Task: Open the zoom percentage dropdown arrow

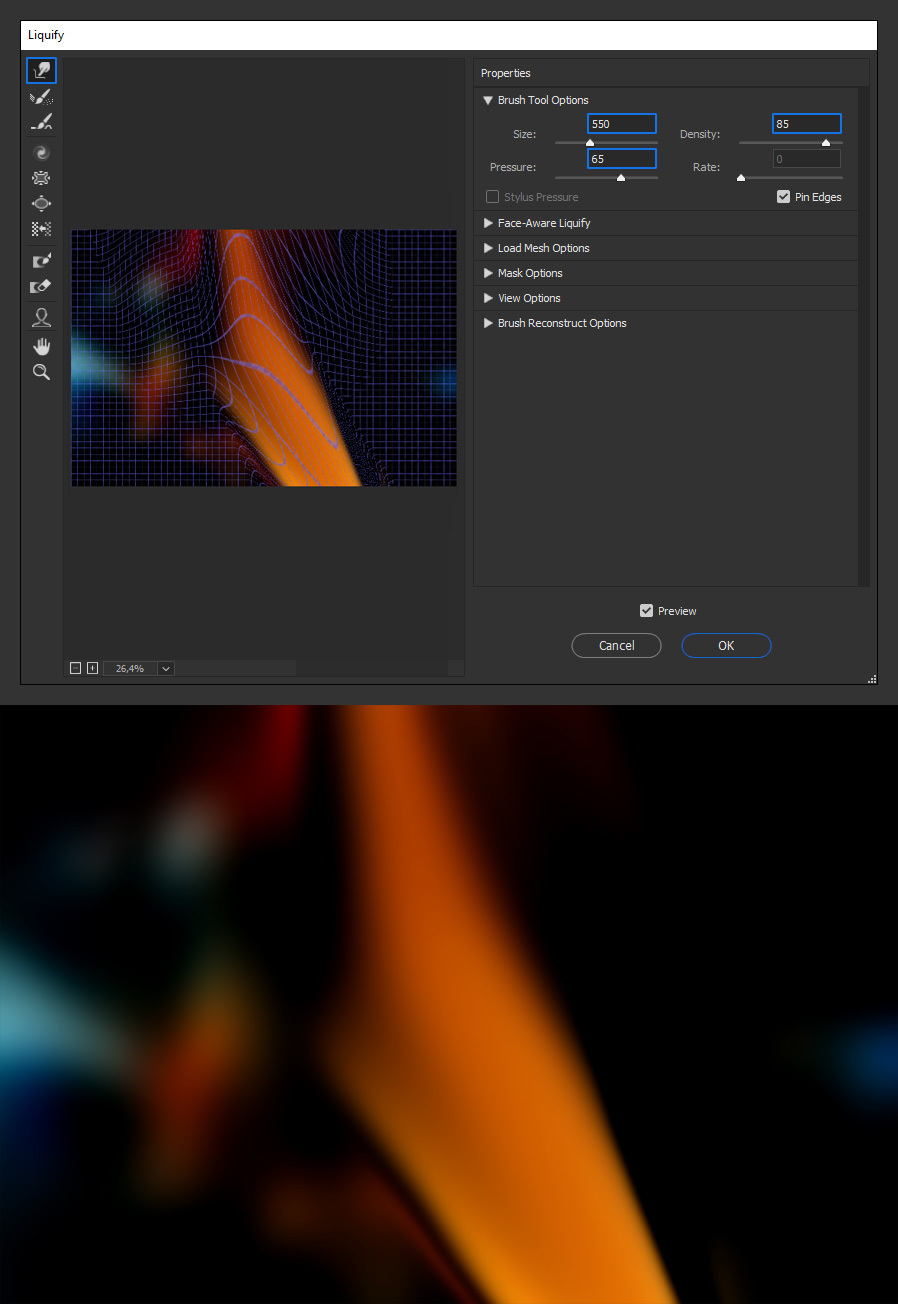Action: coord(165,668)
